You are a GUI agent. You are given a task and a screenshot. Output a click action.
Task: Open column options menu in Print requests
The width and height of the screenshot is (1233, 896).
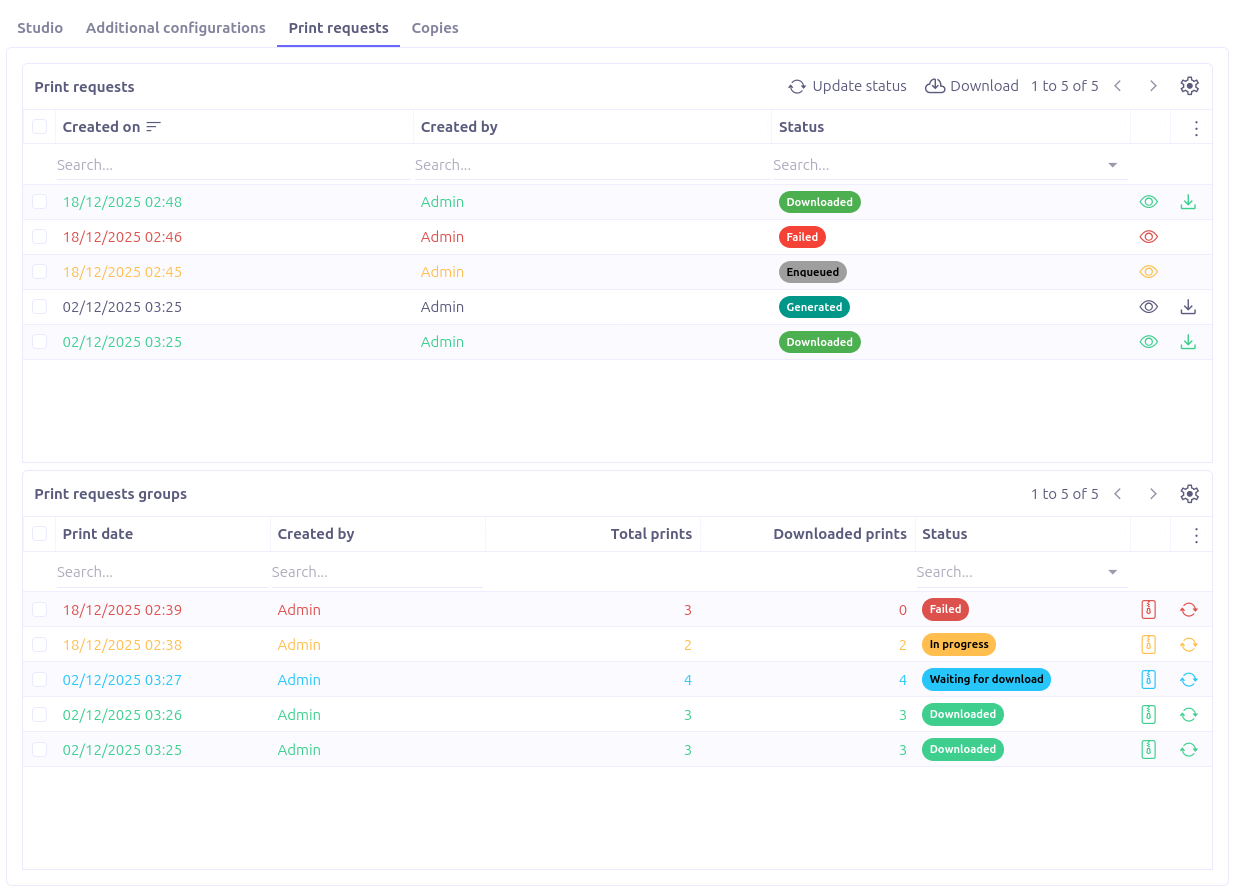pos(1196,128)
